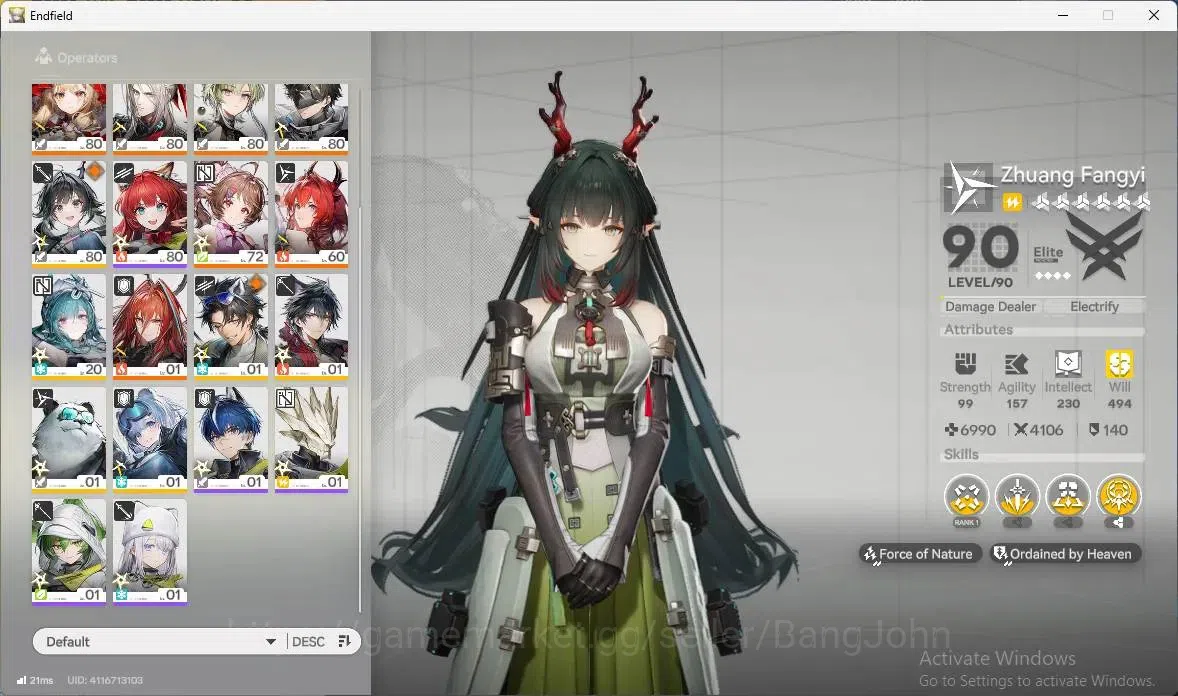Click the six-star rarity icons row
Screen dimensions: 1178x696
(x=1090, y=202)
